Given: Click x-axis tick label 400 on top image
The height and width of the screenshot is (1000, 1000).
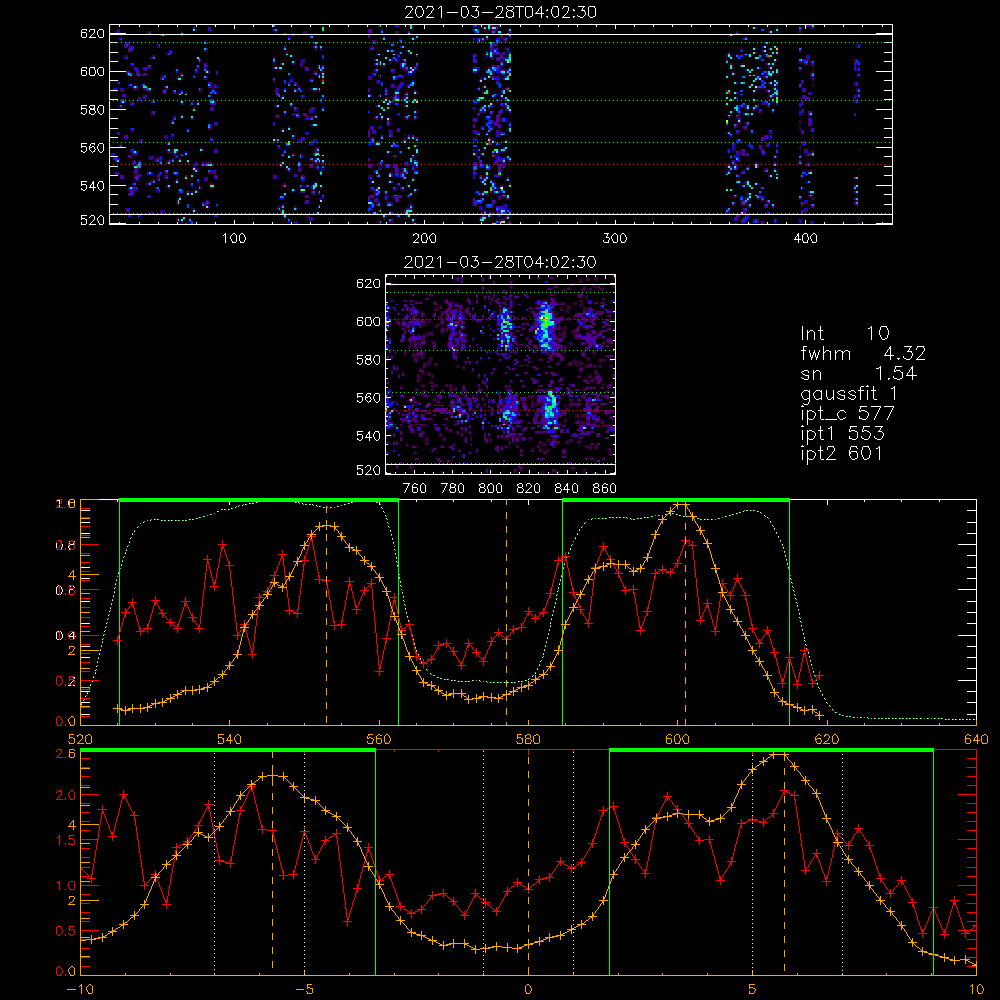Looking at the screenshot, I should click(805, 239).
